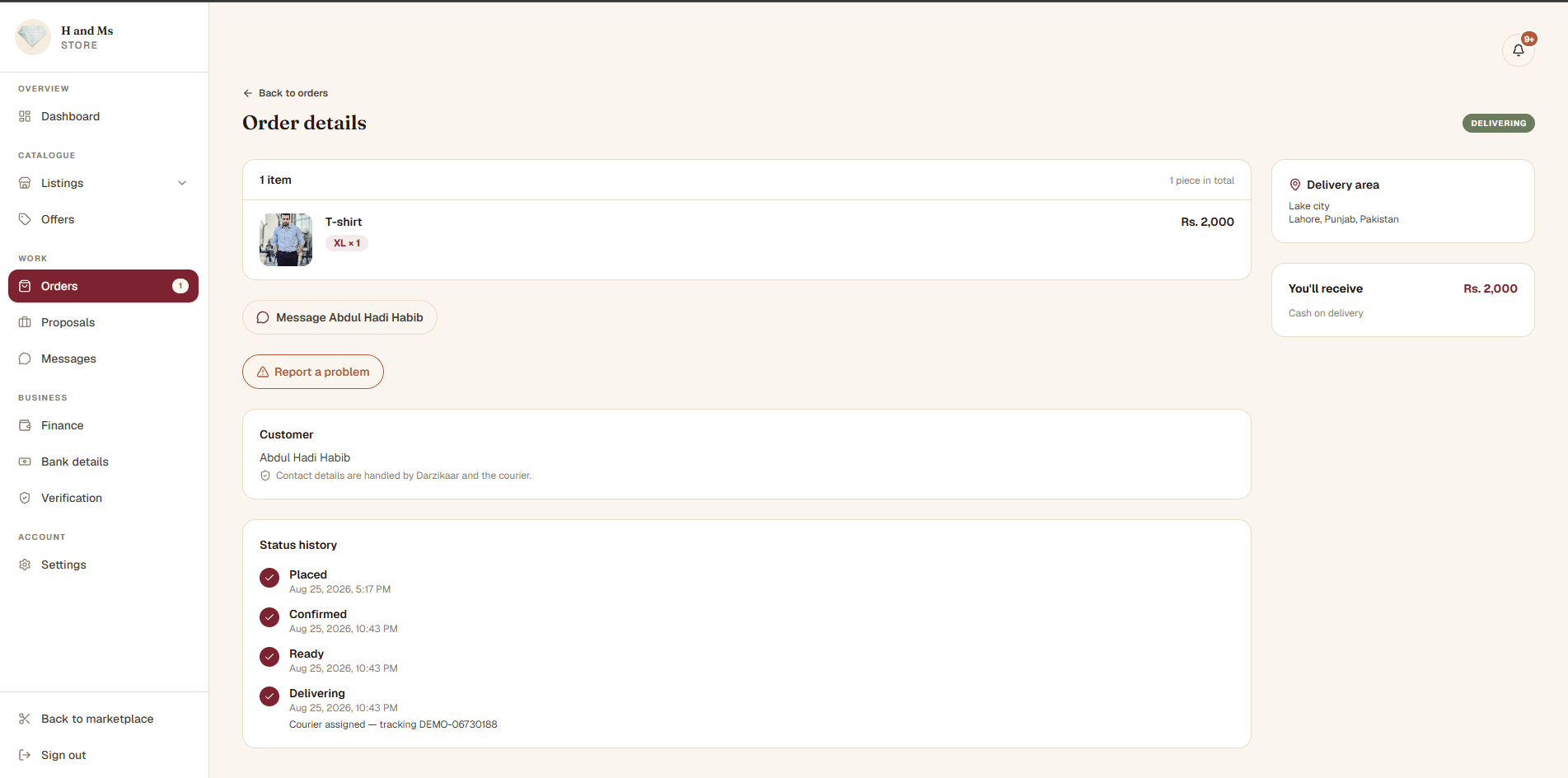Click the Listings storefront icon
This screenshot has width=1568, height=778.
tap(25, 183)
